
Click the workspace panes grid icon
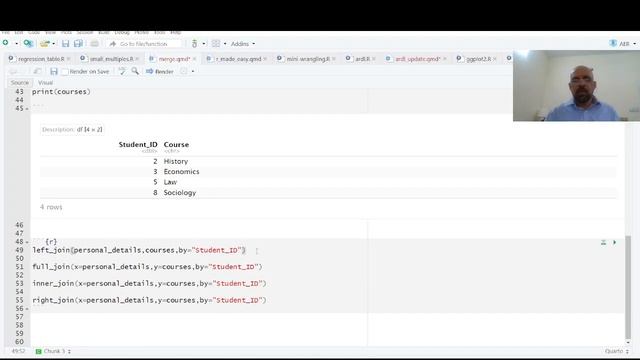pyautogui.click(x=216, y=43)
